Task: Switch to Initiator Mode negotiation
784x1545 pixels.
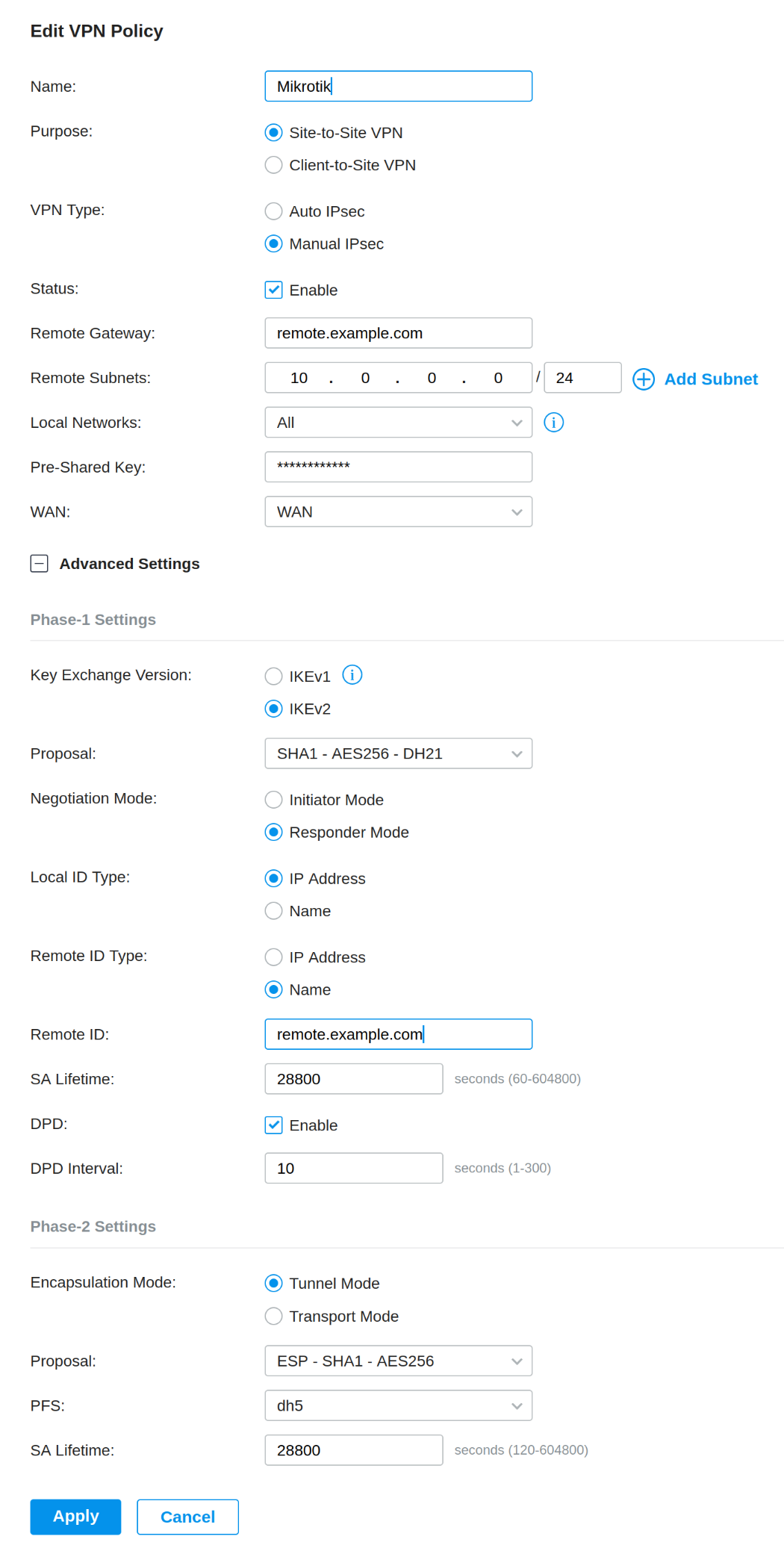Action: [274, 800]
